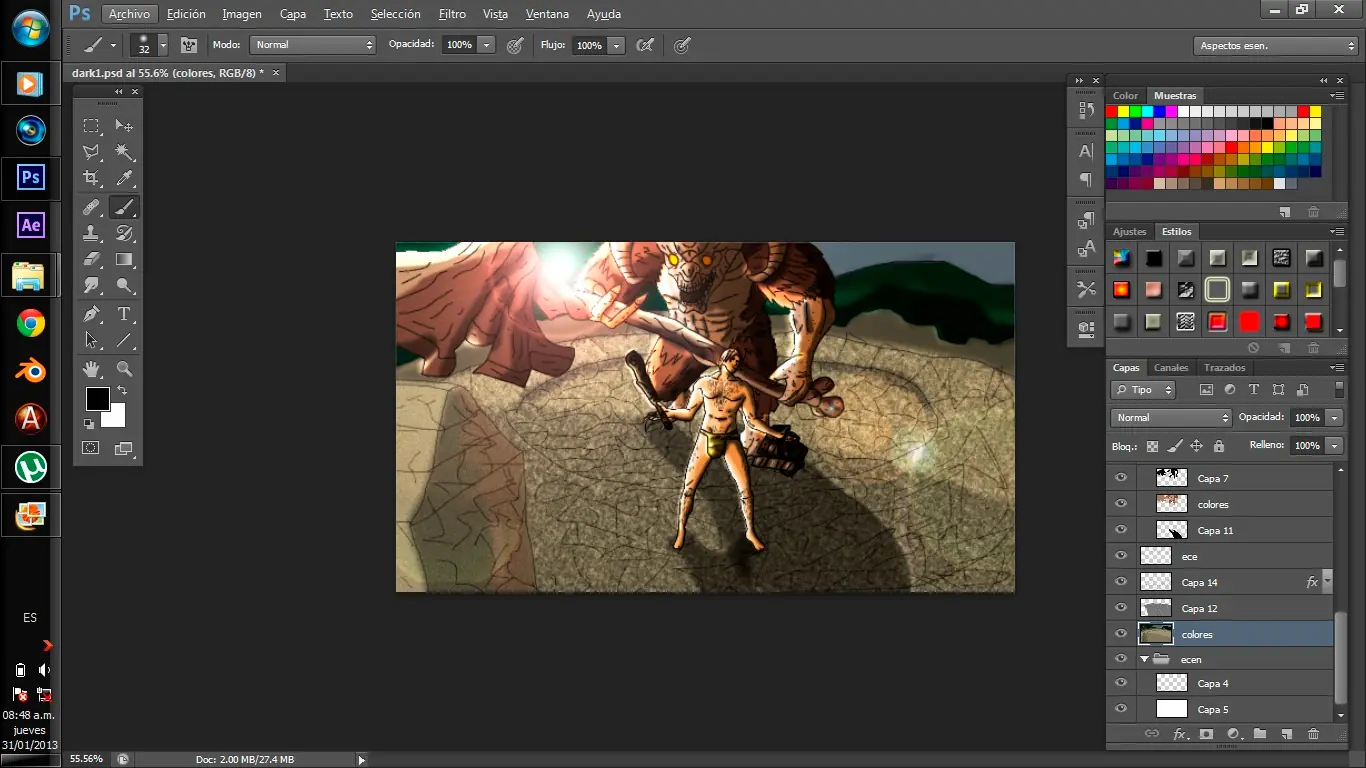
Task: Open After Effects from the taskbar
Action: pos(31,225)
